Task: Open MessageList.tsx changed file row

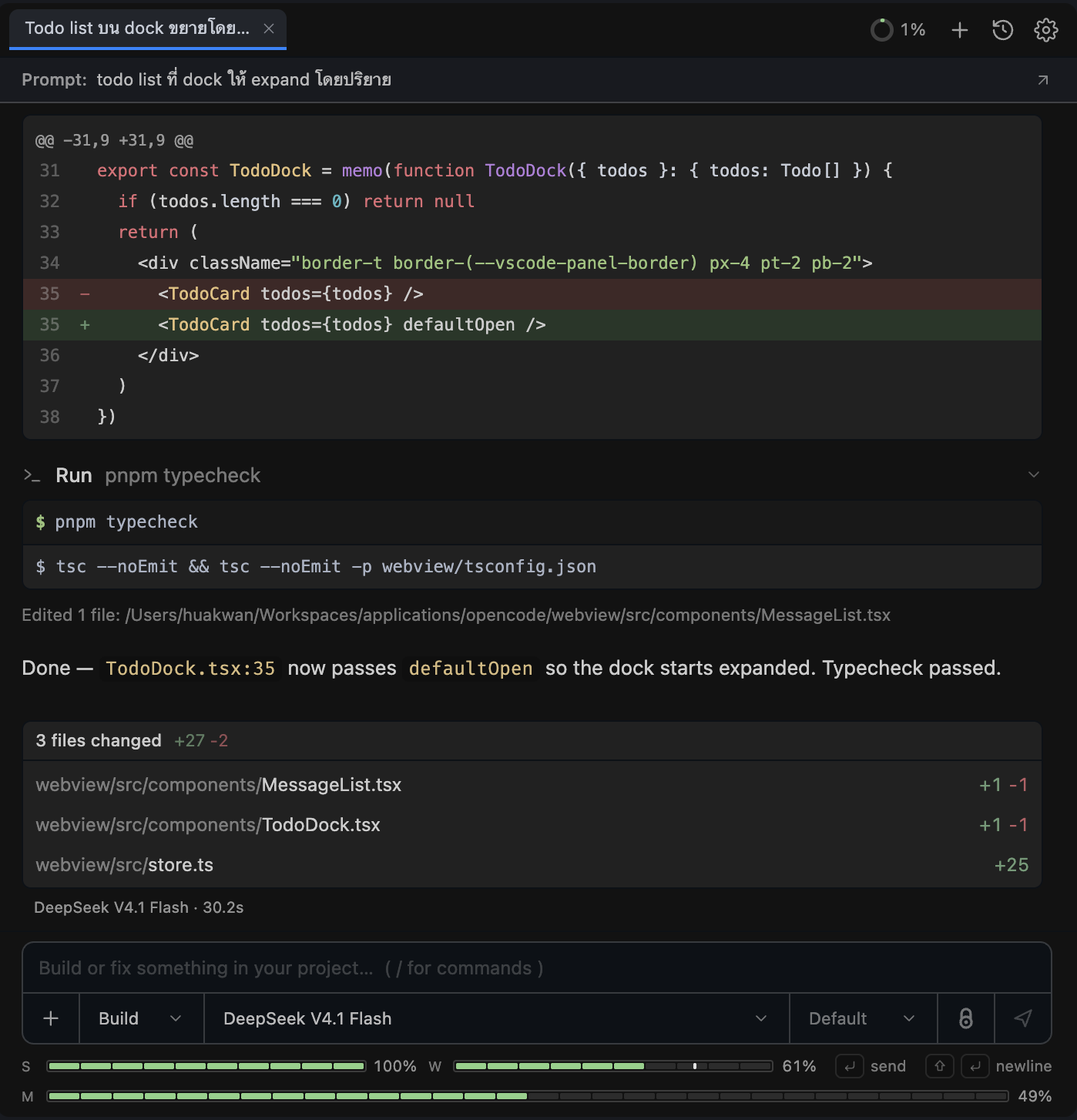Action: click(532, 785)
